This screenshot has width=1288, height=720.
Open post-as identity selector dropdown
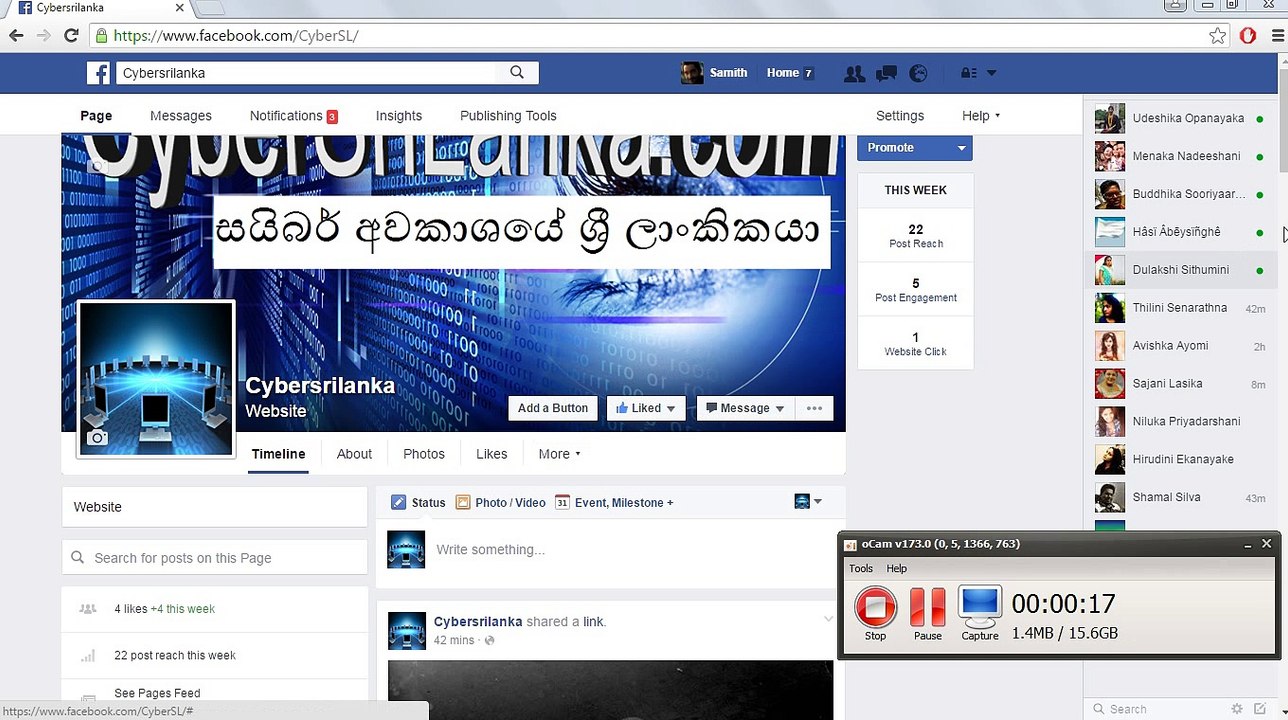click(808, 501)
